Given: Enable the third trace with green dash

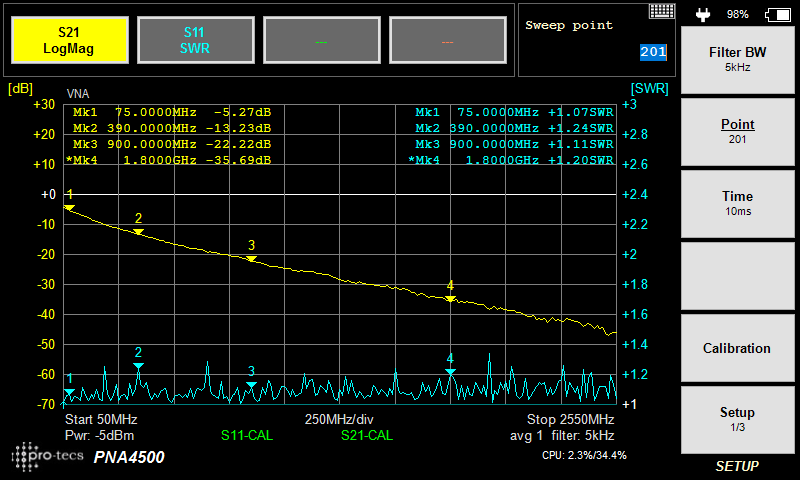Looking at the screenshot, I should click(x=321, y=40).
